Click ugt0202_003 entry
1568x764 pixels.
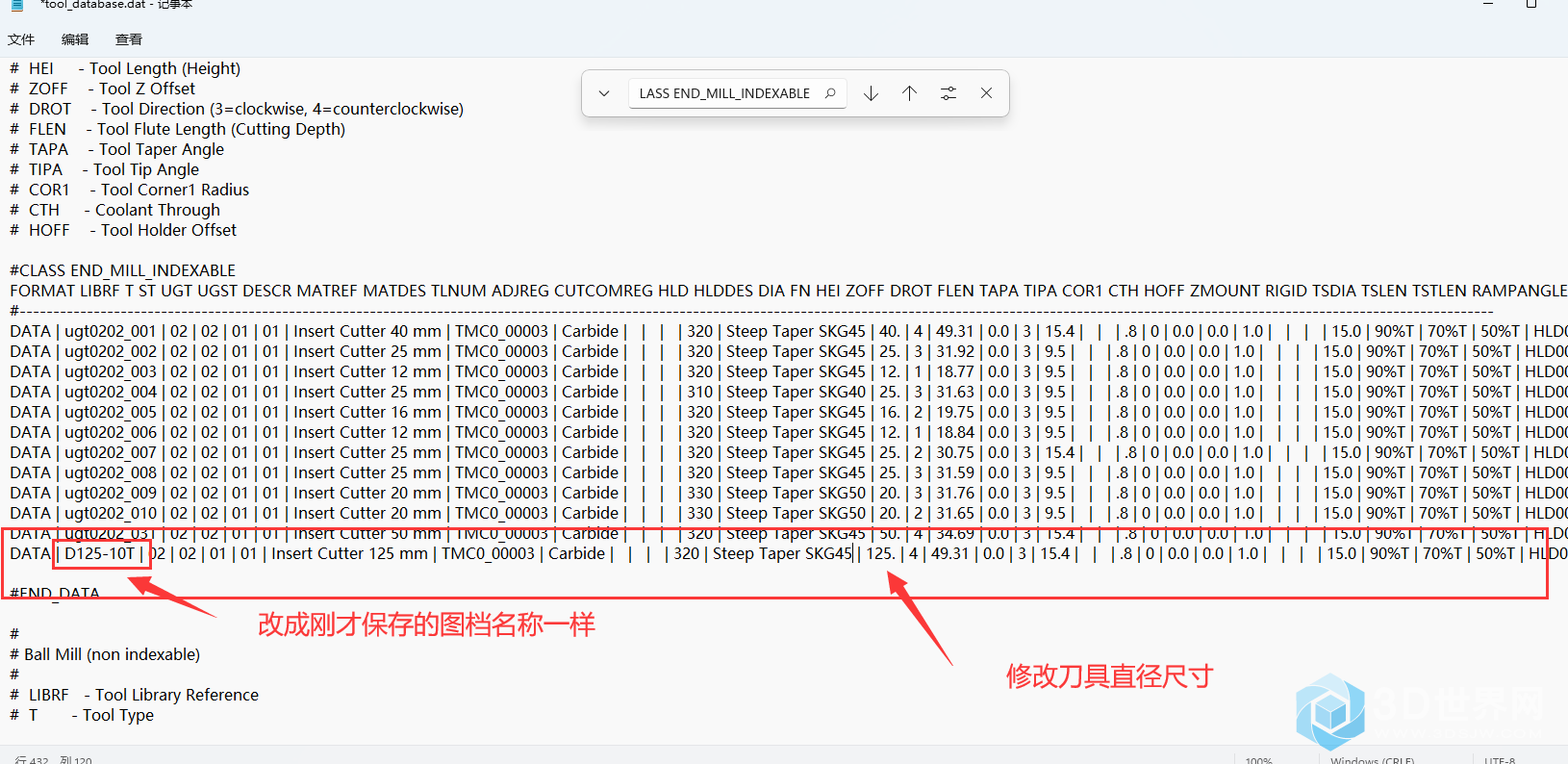tap(110, 371)
